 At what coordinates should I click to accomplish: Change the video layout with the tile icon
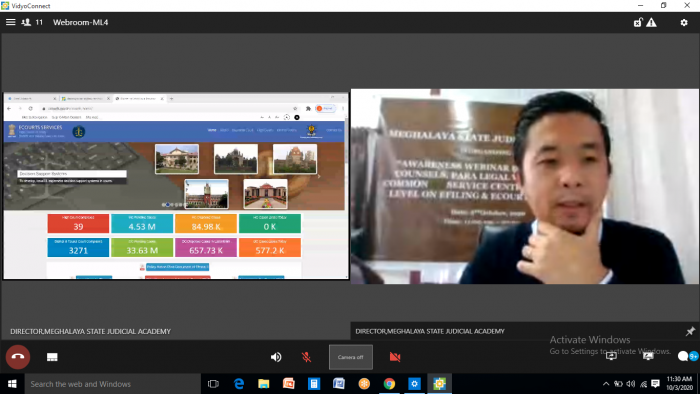[52, 357]
